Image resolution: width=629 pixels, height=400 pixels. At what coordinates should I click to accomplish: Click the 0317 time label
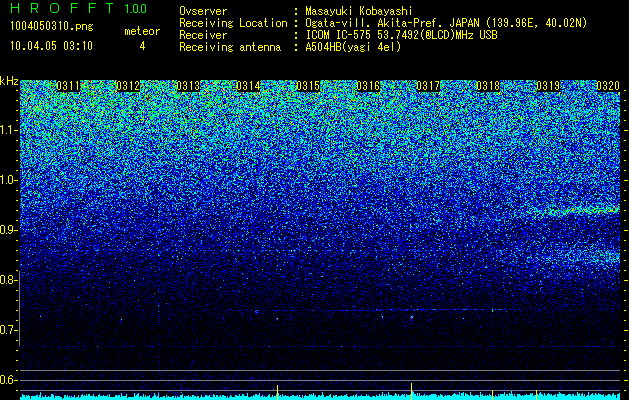[428, 86]
